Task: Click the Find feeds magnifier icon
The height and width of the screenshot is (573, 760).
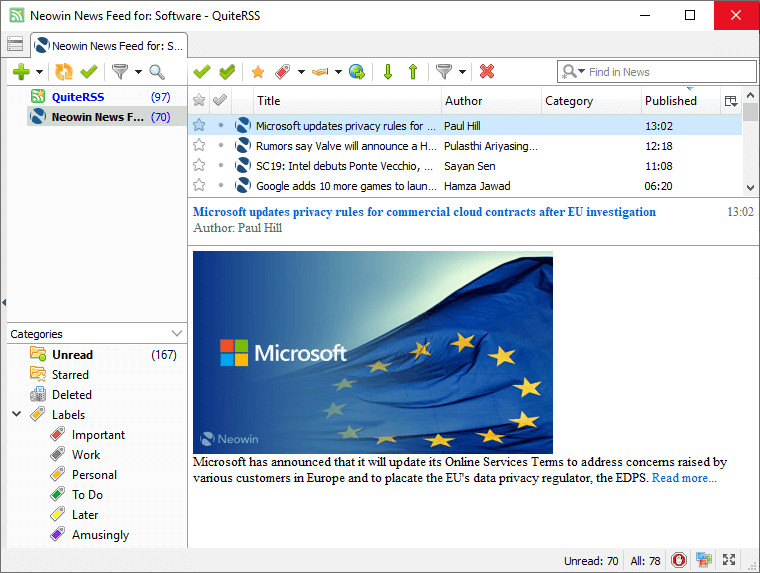Action: pos(157,72)
